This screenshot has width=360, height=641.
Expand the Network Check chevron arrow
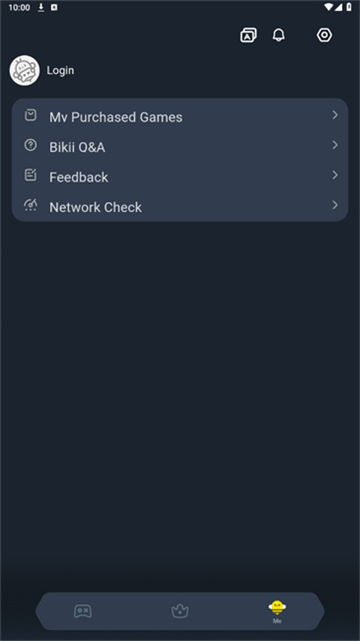335,205
